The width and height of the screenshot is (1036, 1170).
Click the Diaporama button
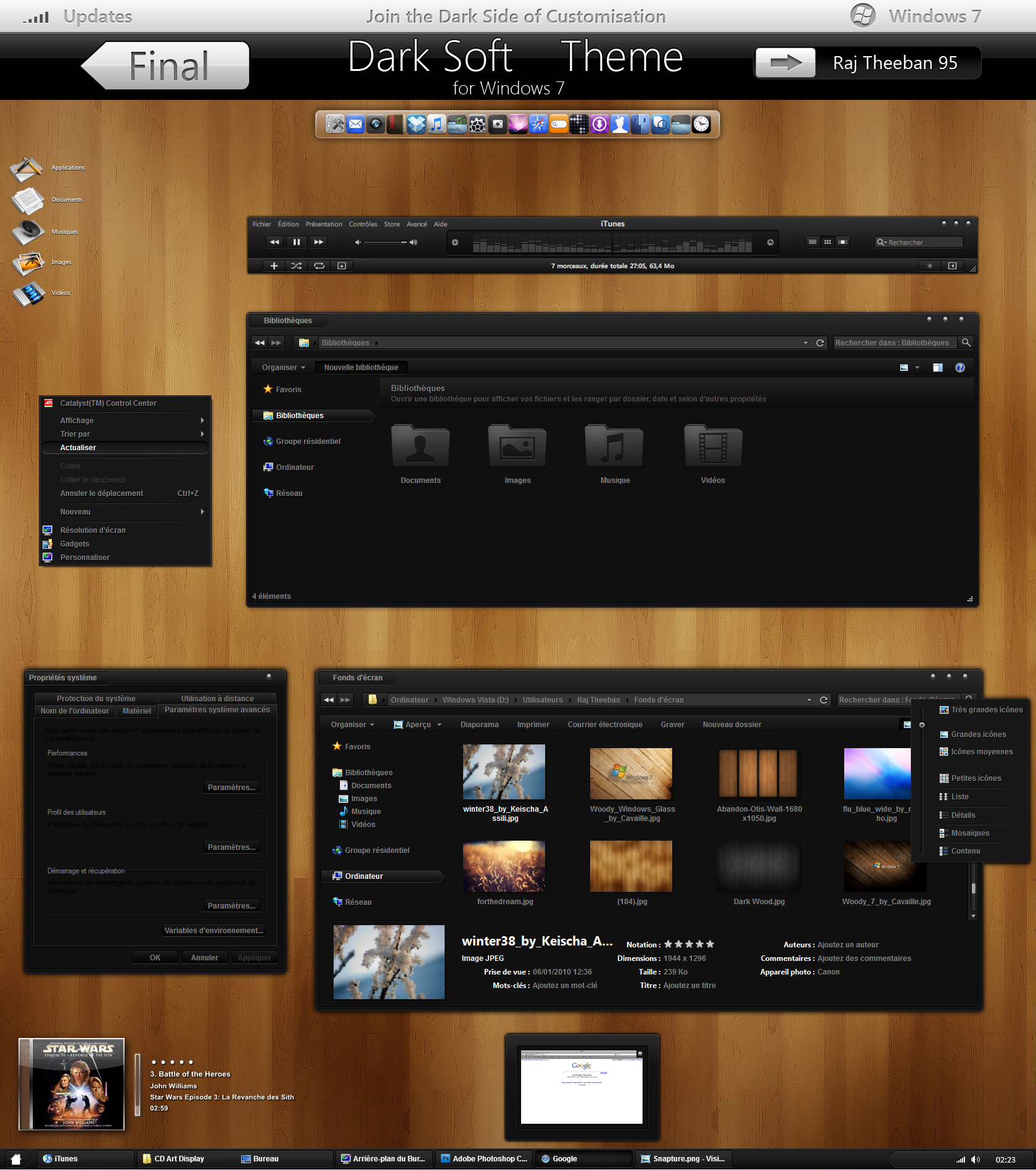click(x=479, y=725)
